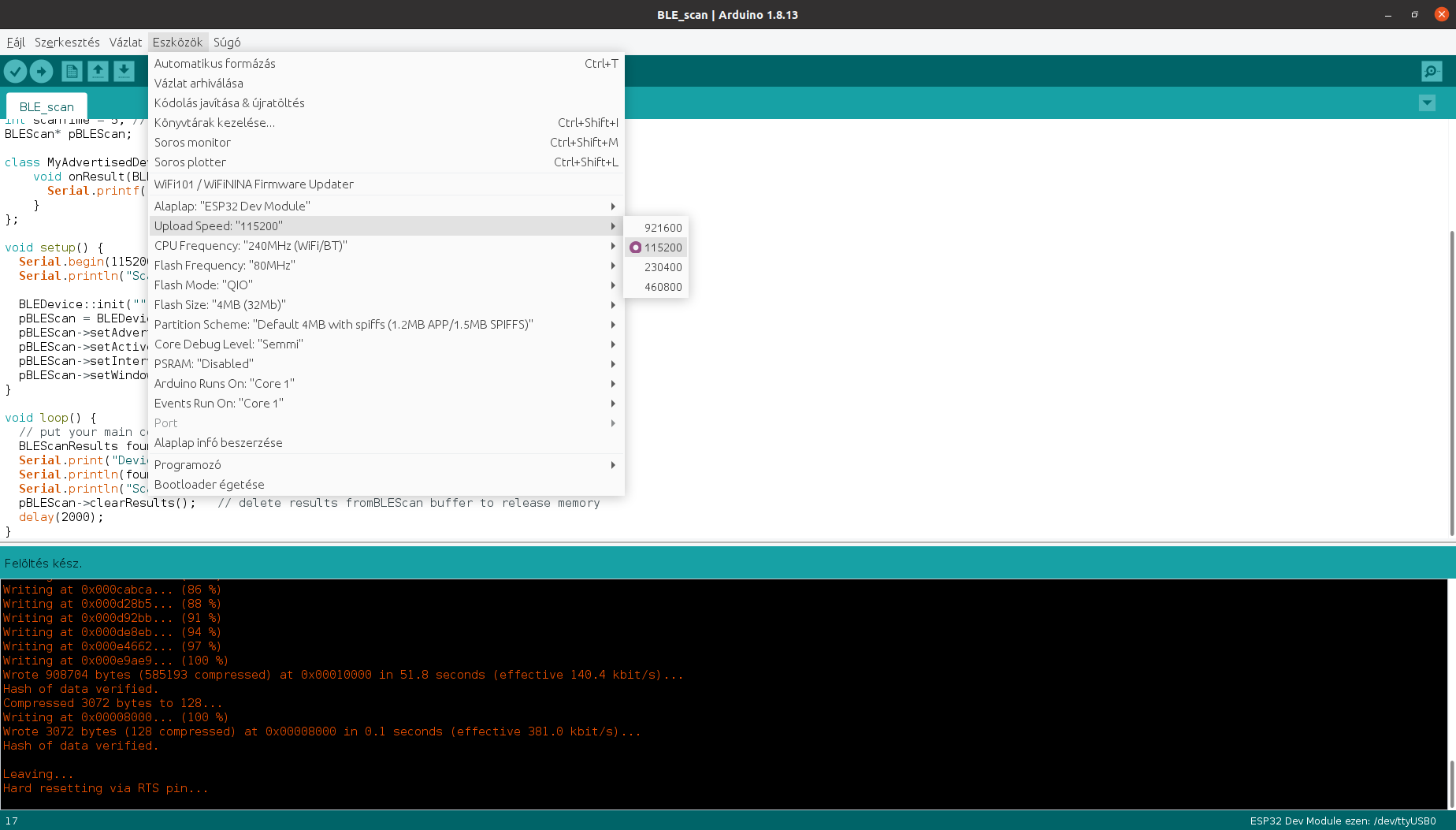
Task: Open the Szerkesztés menu
Action: [67, 43]
